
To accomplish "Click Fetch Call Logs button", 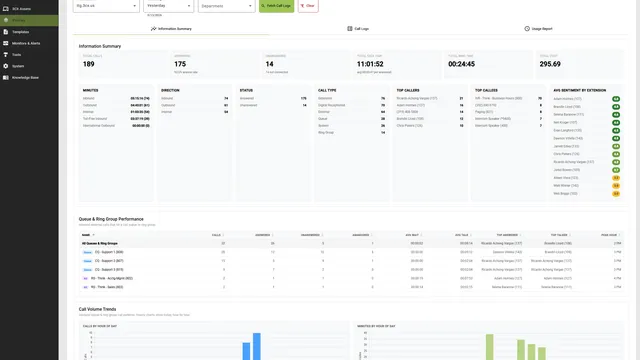I will pyautogui.click(x=276, y=6).
